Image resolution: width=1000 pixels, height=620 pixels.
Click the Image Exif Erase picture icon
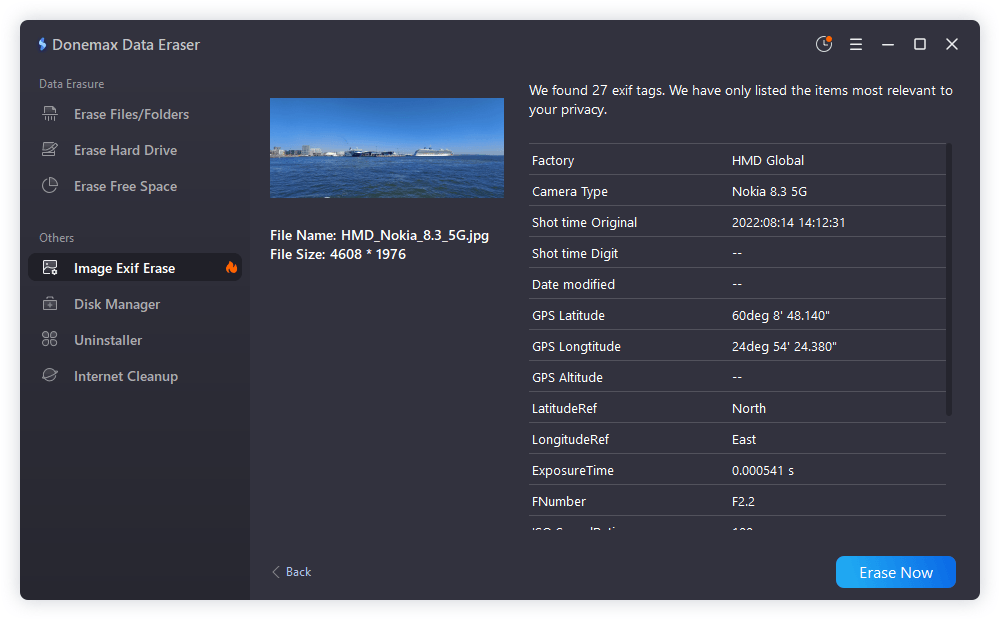click(x=50, y=268)
